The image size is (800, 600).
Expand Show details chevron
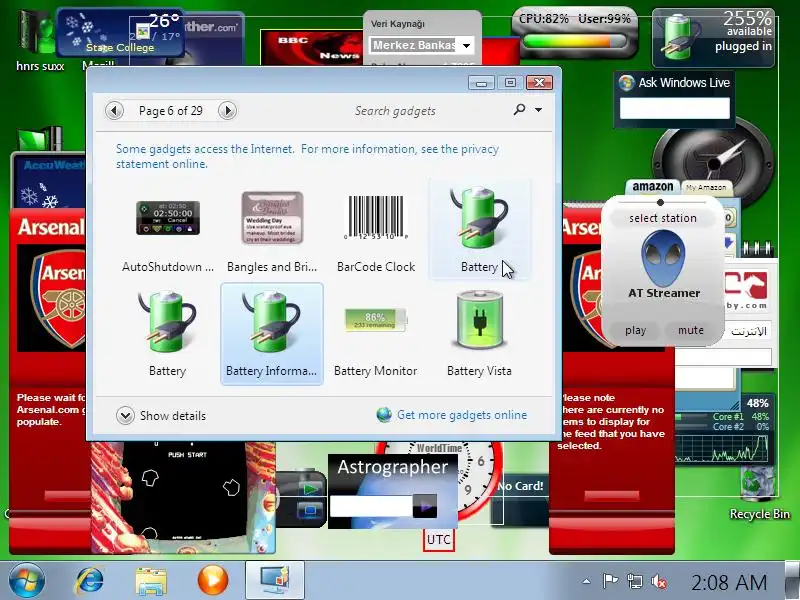point(125,416)
